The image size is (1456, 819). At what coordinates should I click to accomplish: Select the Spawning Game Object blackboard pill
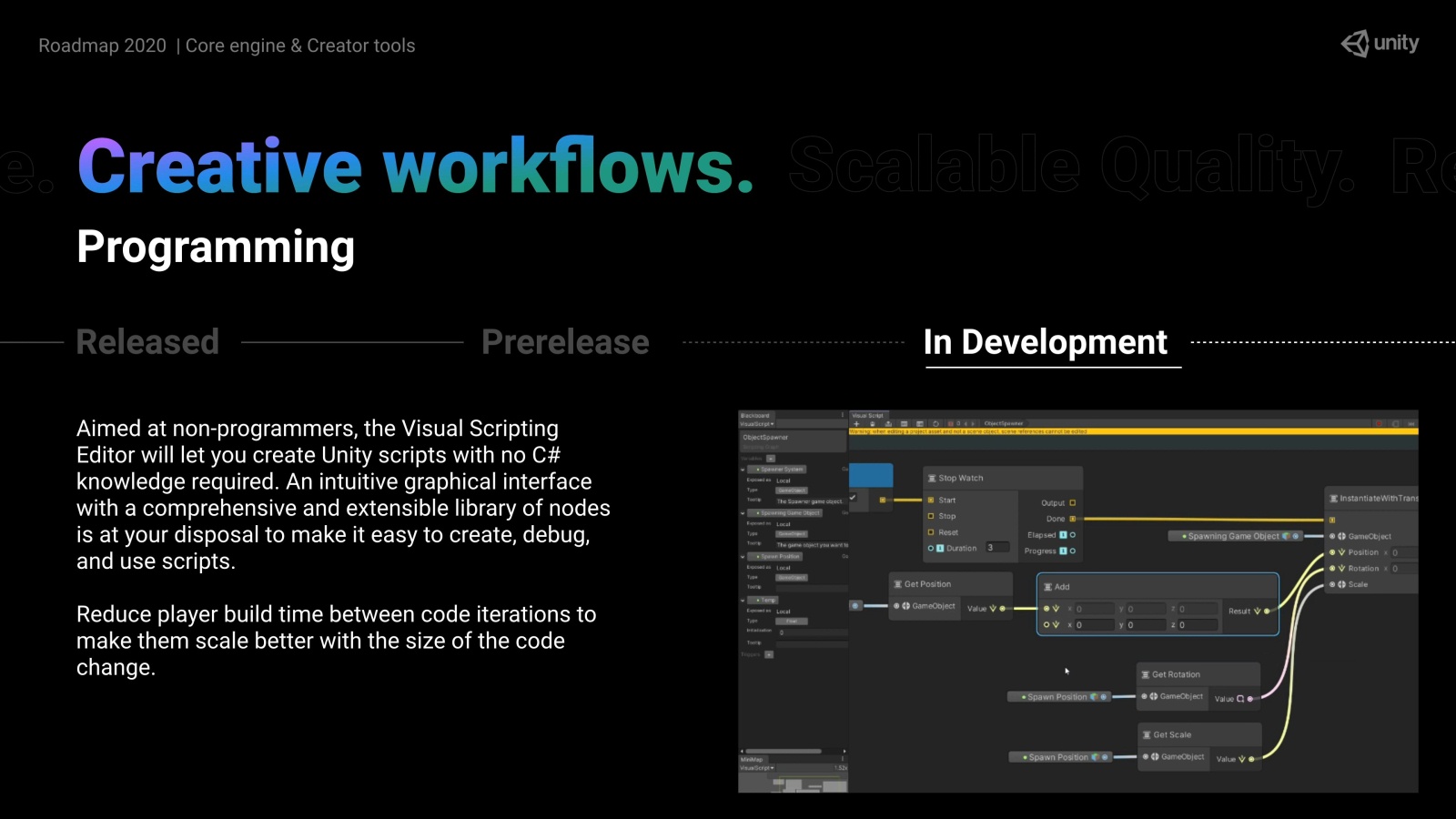[786, 513]
